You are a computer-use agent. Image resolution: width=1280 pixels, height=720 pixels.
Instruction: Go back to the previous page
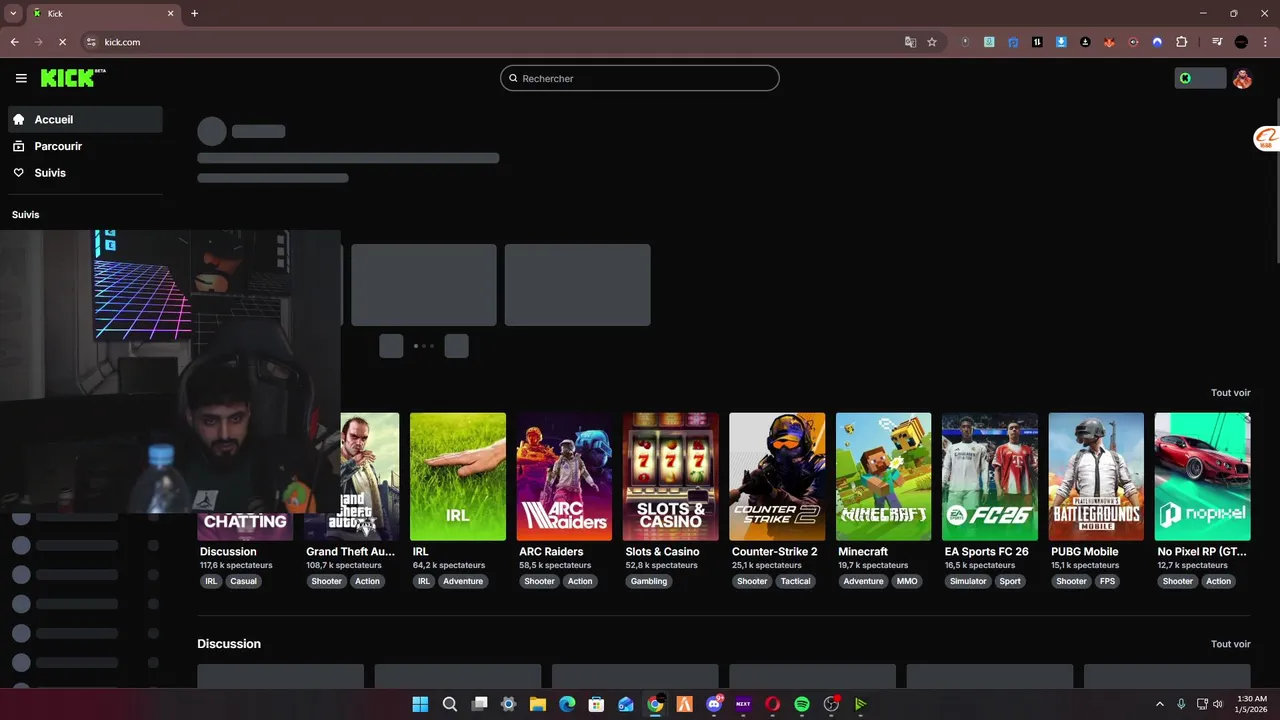pyautogui.click(x=14, y=42)
